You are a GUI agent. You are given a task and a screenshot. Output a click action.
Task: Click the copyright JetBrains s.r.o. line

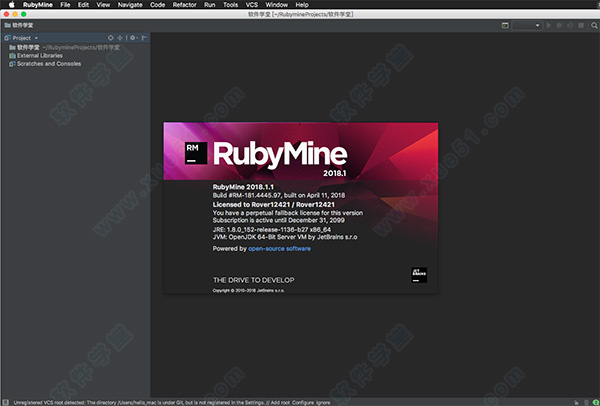248,290
